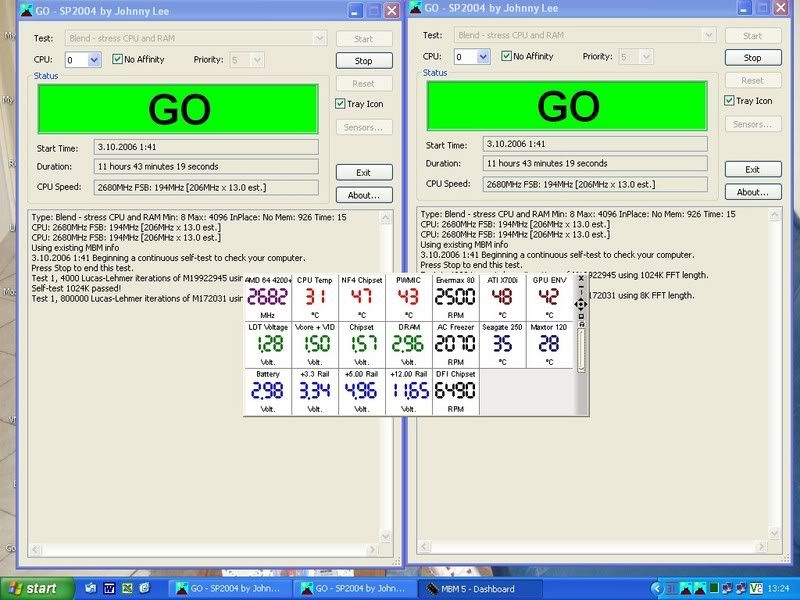
Task: Click the Duration field in right window
Action: click(x=595, y=163)
